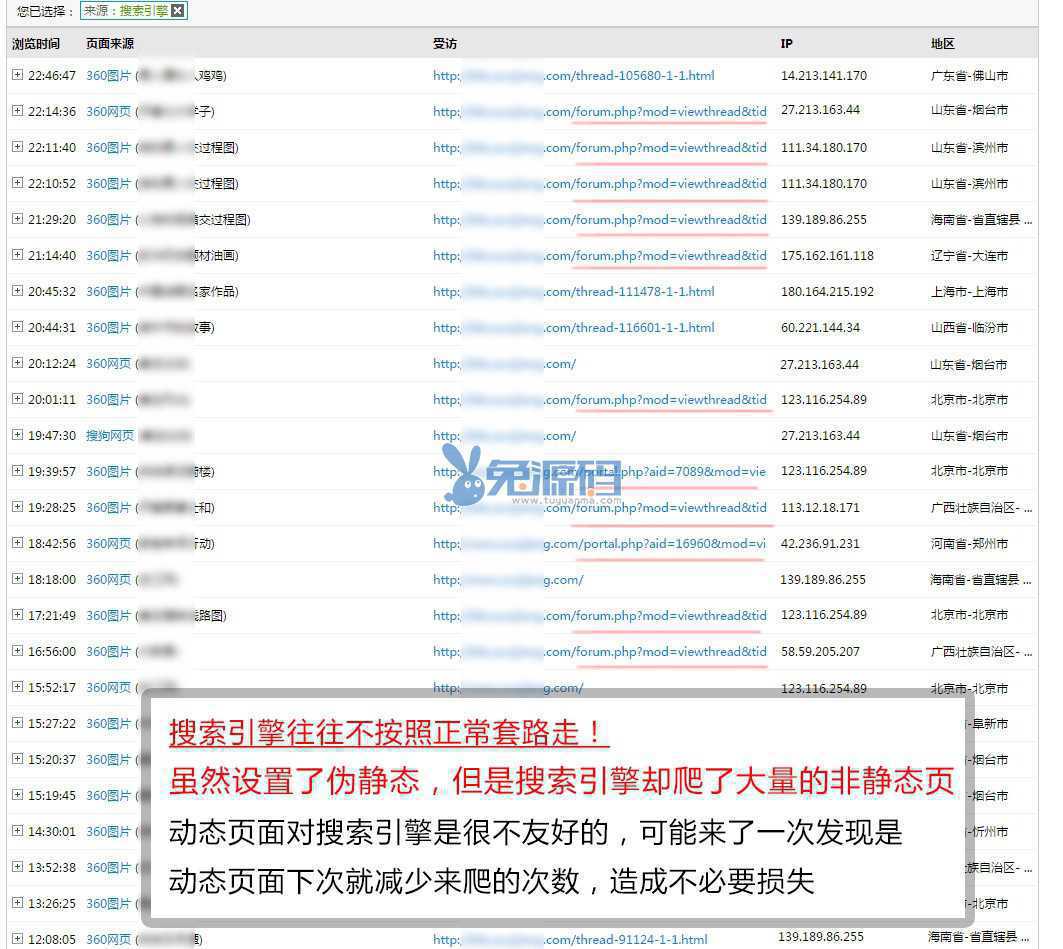Click the 页面来源 column header
The height and width of the screenshot is (949, 1063).
(x=110, y=44)
